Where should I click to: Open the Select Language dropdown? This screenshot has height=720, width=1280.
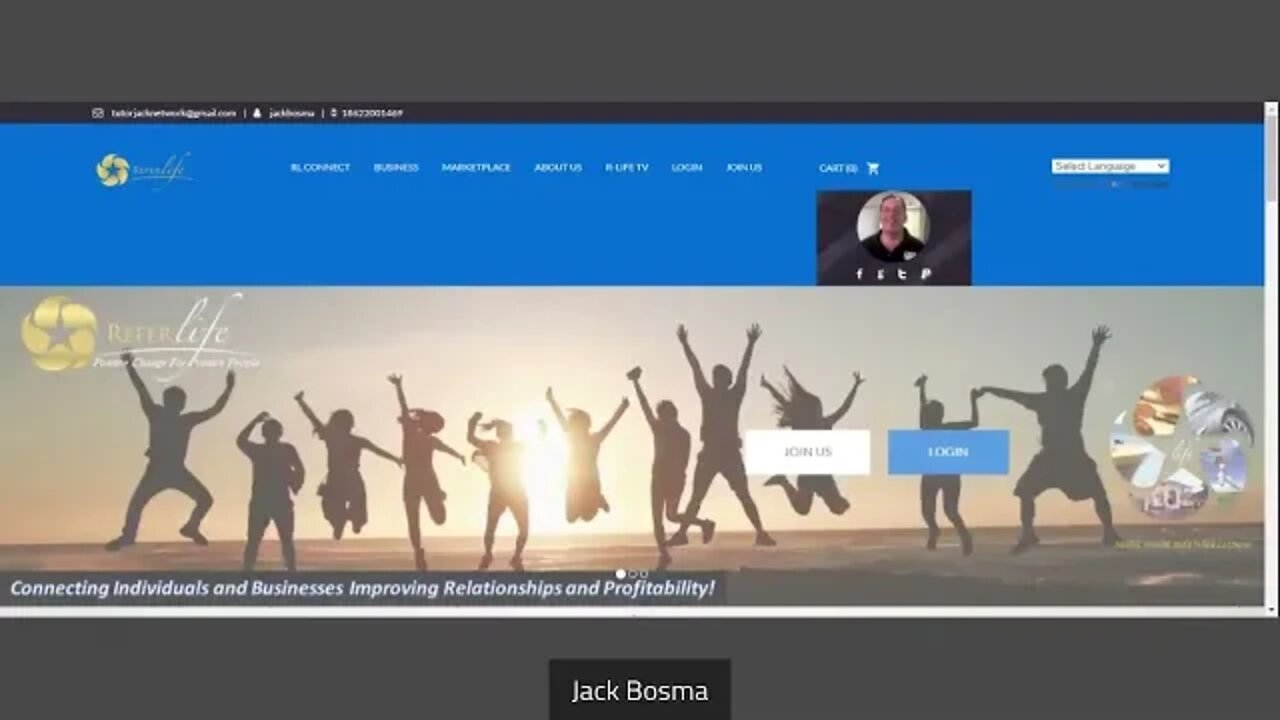[1110, 166]
